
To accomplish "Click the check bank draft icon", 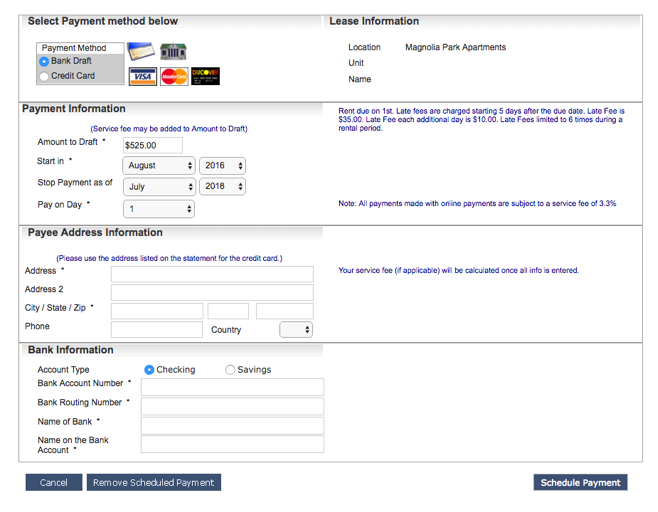I will (x=141, y=51).
